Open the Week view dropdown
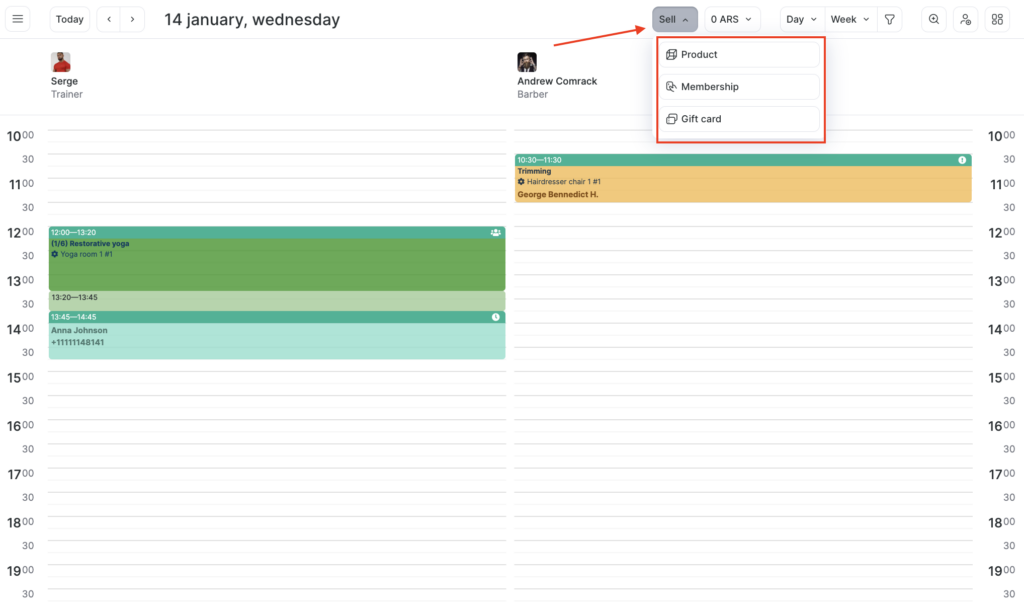 (x=849, y=19)
